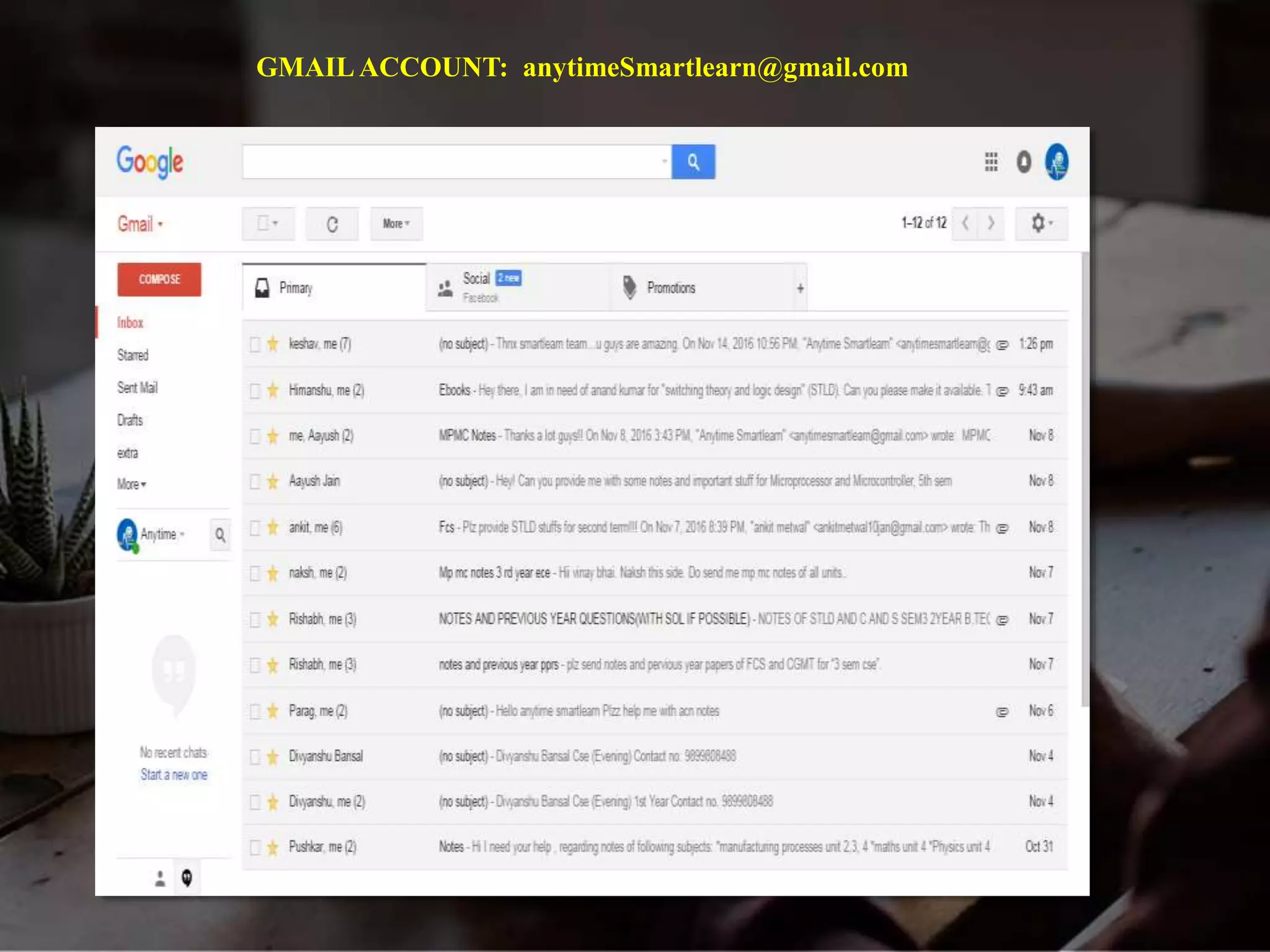The height and width of the screenshot is (952, 1270).
Task: Check the keshav, me (7) email checkbox
Action: pos(255,344)
